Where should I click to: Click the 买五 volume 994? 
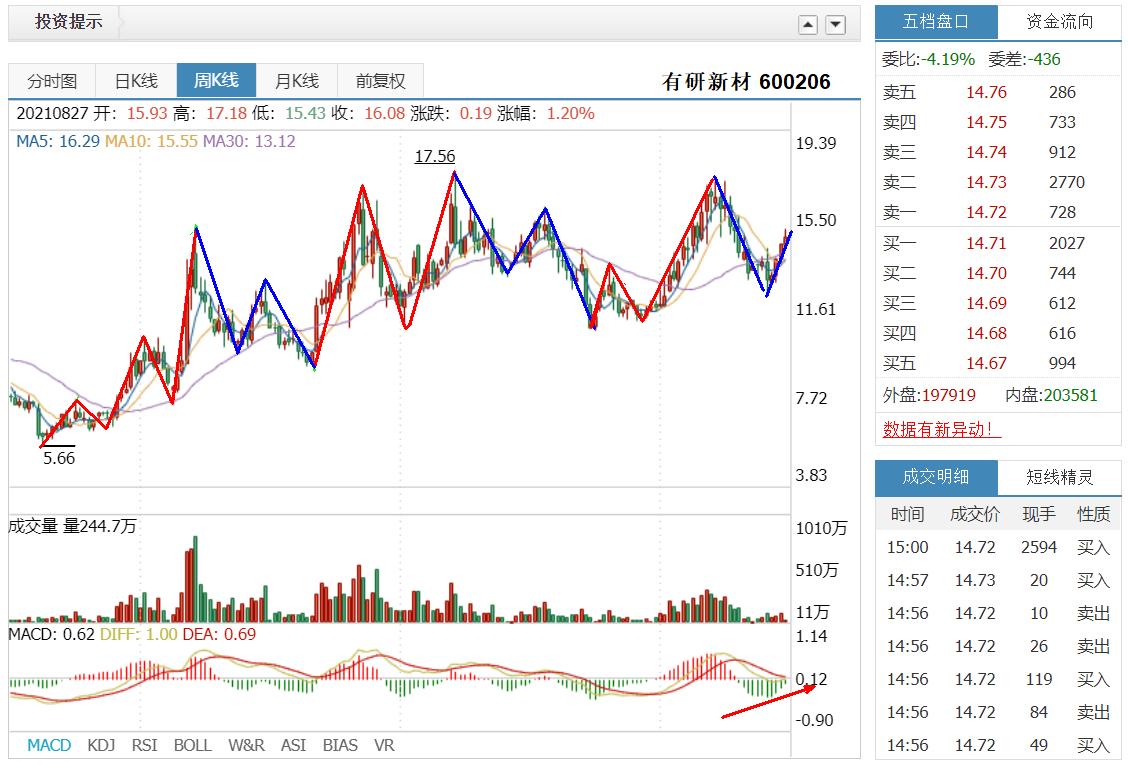(1062, 364)
